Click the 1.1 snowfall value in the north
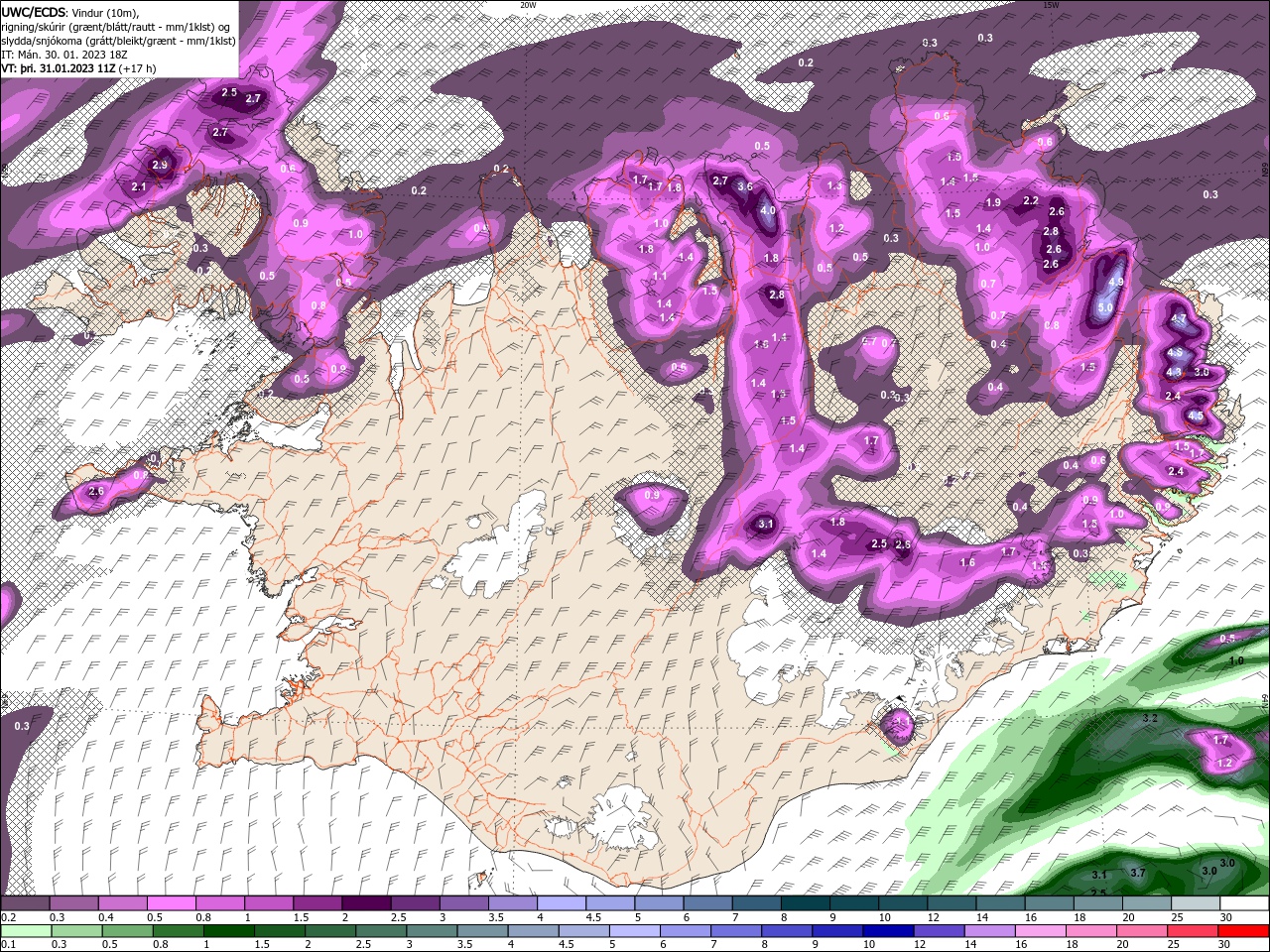 pos(660,276)
